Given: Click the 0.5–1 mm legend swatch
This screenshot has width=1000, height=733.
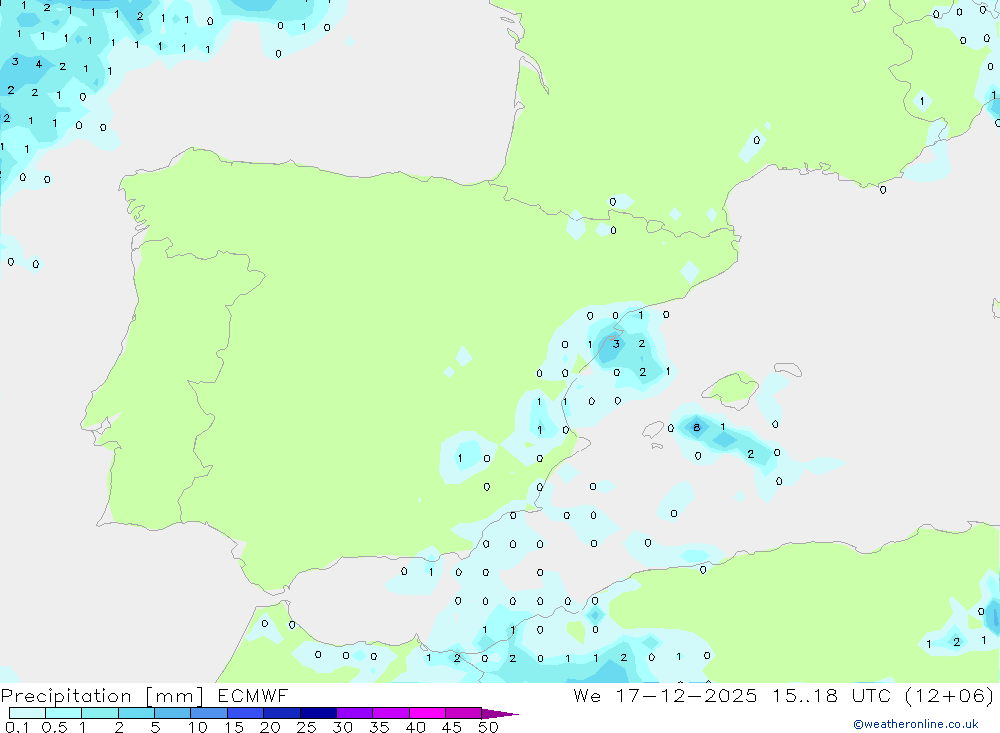Looking at the screenshot, I should click(x=63, y=713).
